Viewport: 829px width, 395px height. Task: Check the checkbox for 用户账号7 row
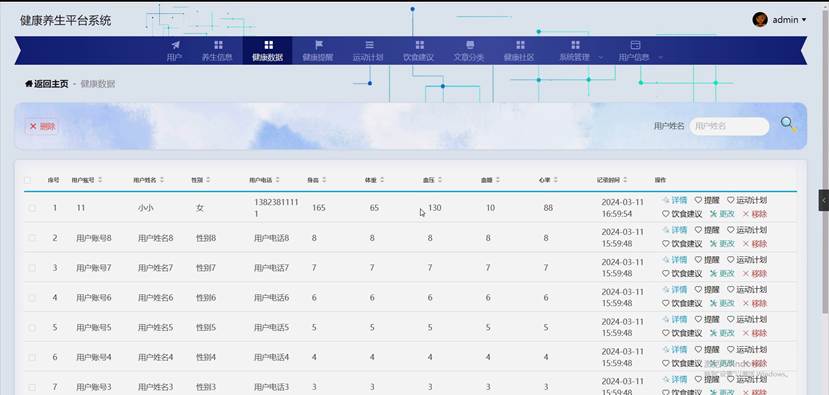point(32,268)
